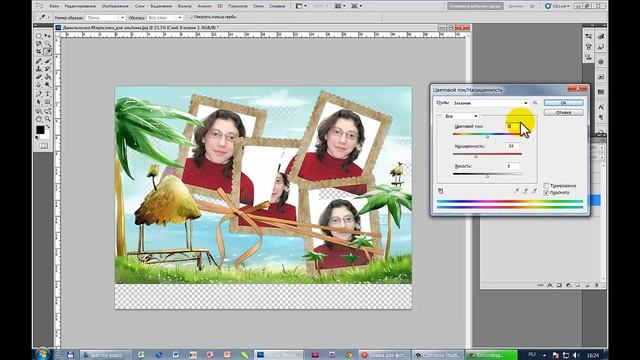Select the Path Selection tool
Viewport: 640px width, 360px height.
pyautogui.click(x=39, y=102)
